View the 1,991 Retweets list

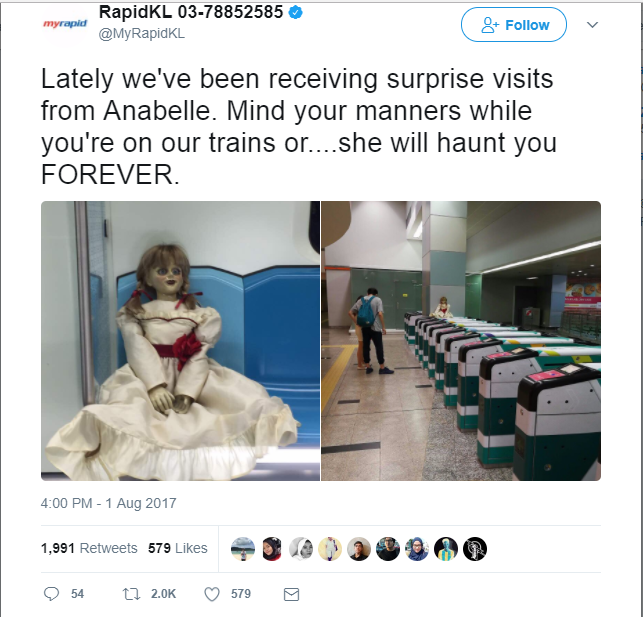(x=89, y=548)
